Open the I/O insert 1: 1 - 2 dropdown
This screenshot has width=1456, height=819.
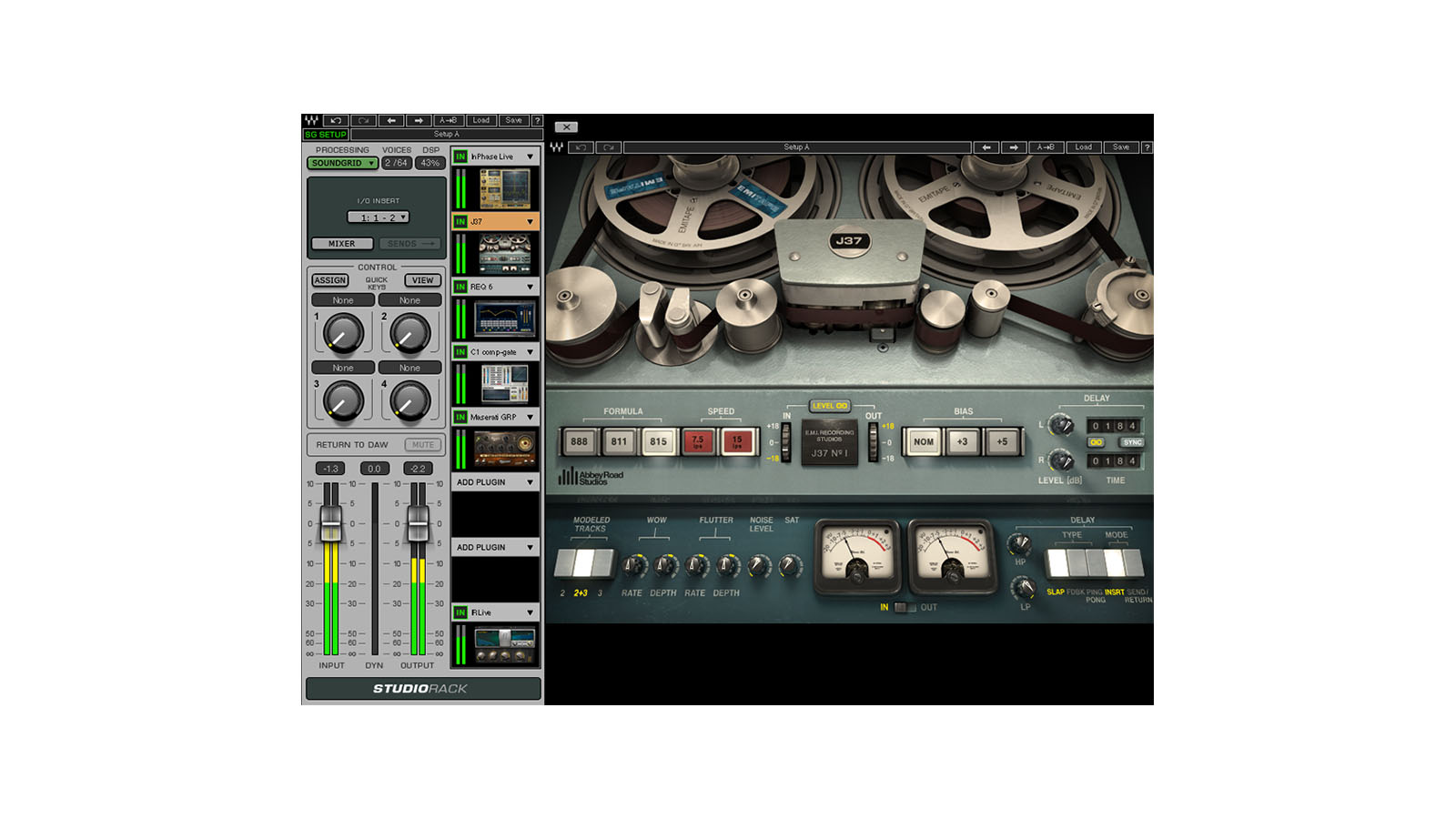coord(378,217)
